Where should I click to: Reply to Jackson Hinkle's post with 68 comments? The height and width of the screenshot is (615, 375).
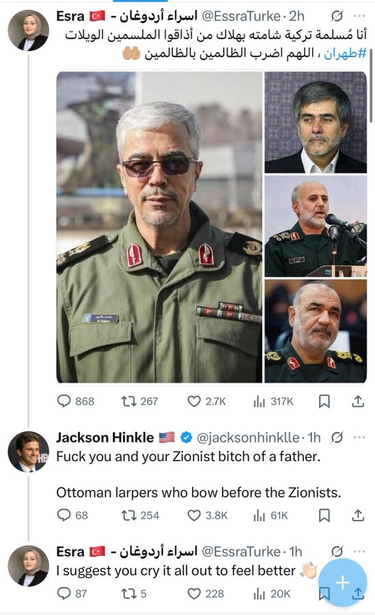(x=73, y=515)
